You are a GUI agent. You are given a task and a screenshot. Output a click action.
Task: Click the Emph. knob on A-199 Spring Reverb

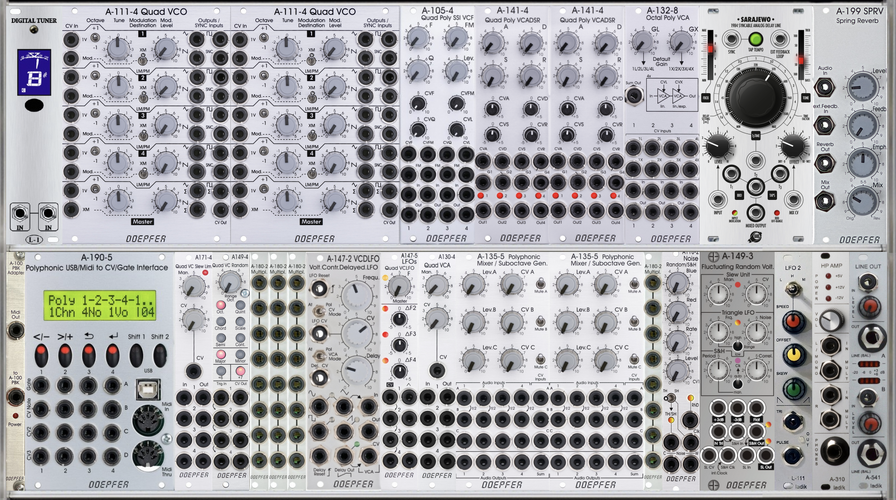[x=862, y=163]
